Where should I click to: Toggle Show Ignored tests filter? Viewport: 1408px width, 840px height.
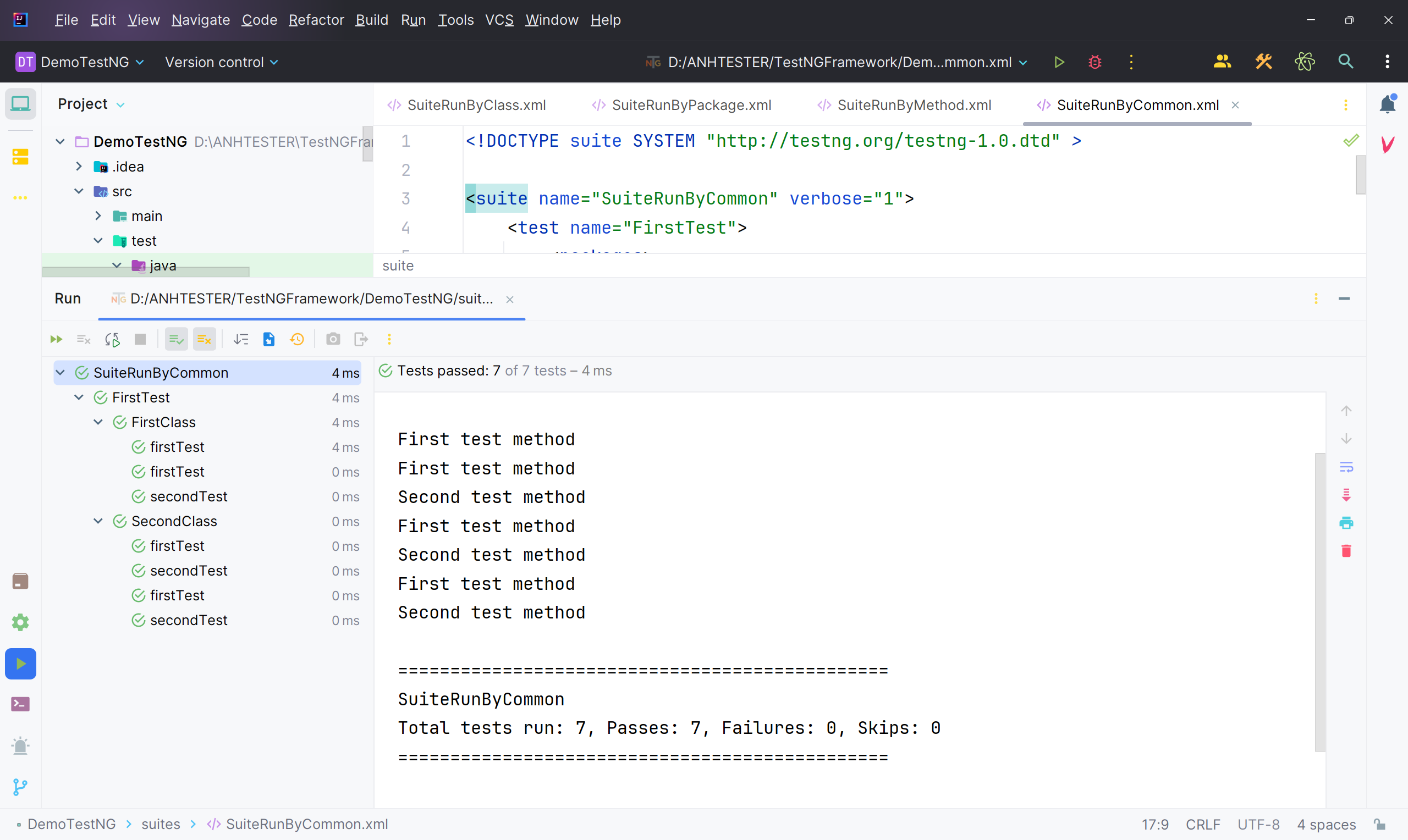point(204,339)
